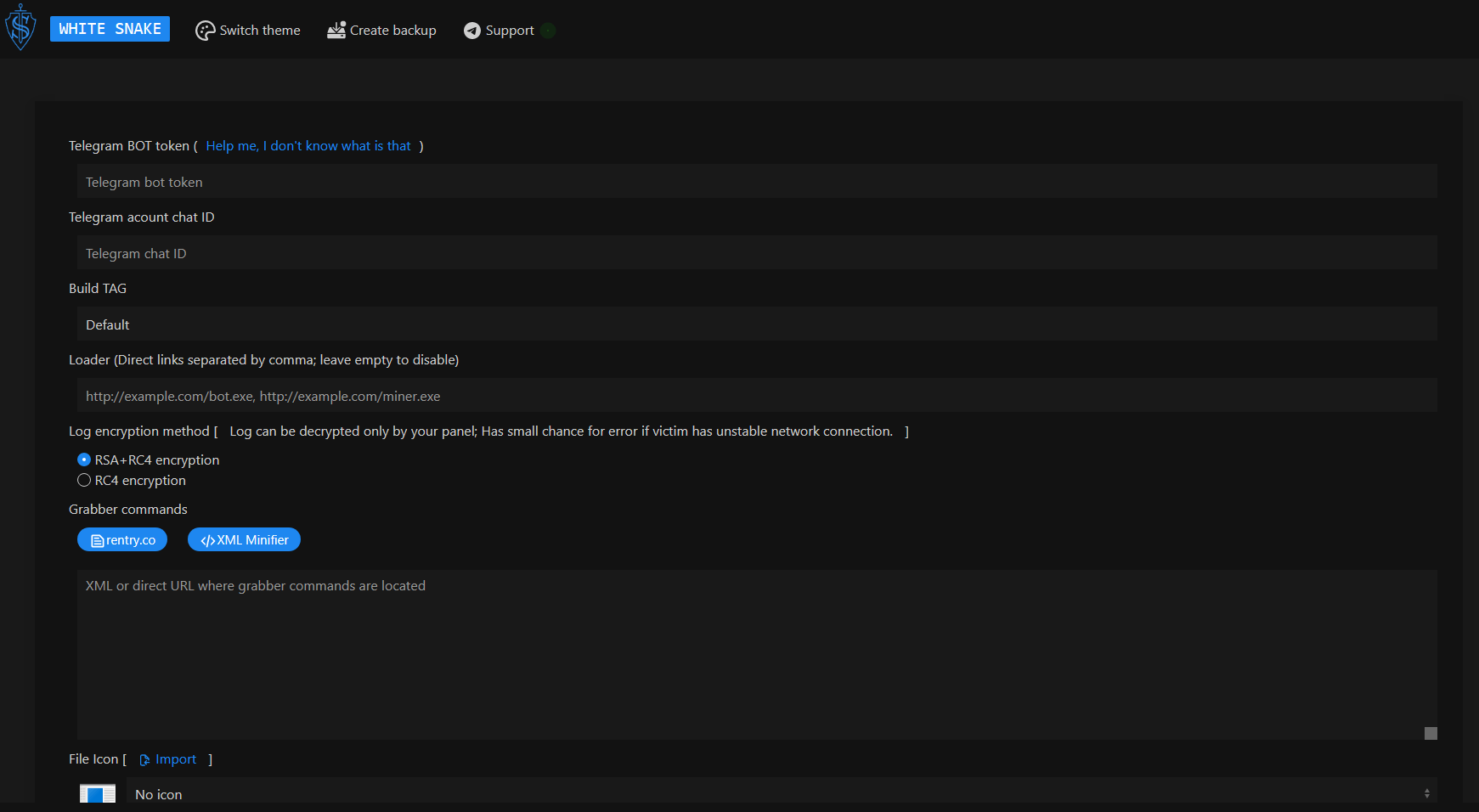
Task: Open the No icon dropdown
Action: 782,793
